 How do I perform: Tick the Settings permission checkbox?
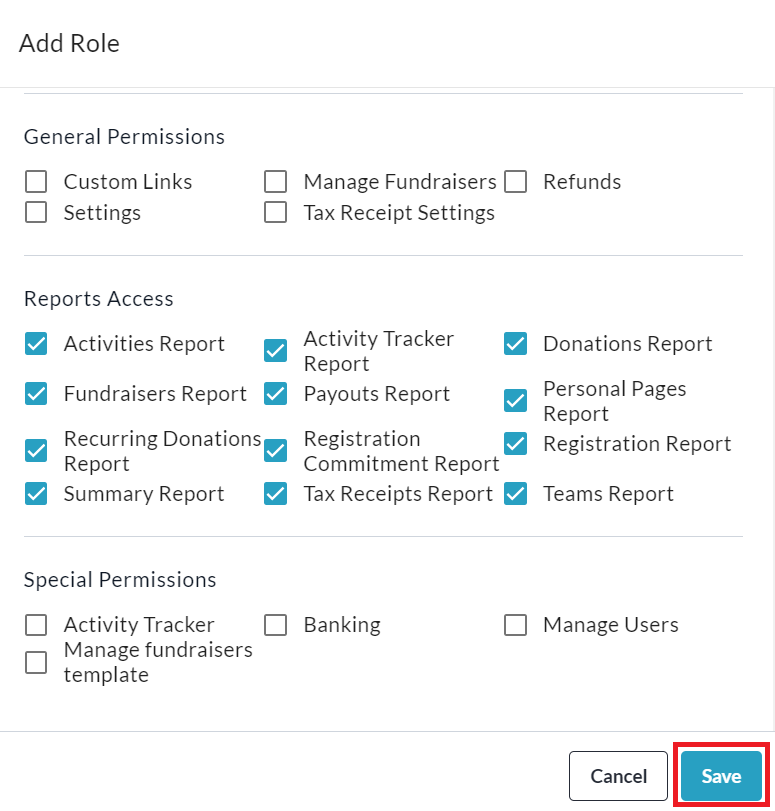[x=36, y=213]
